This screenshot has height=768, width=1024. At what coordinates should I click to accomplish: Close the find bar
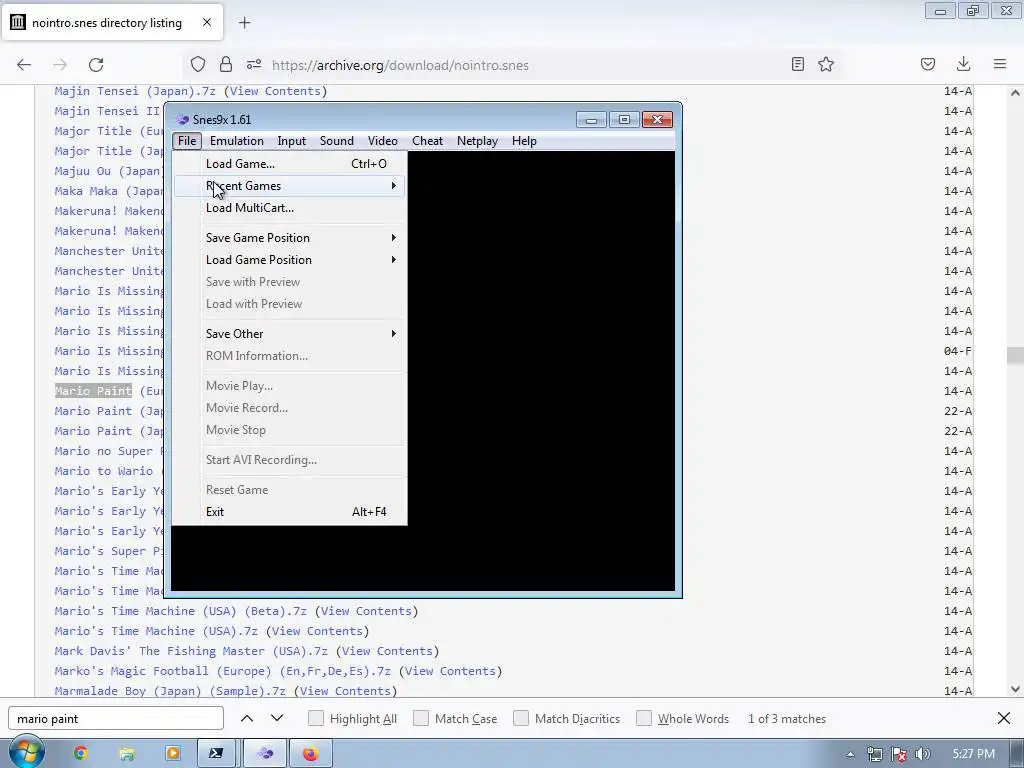tap(1004, 718)
